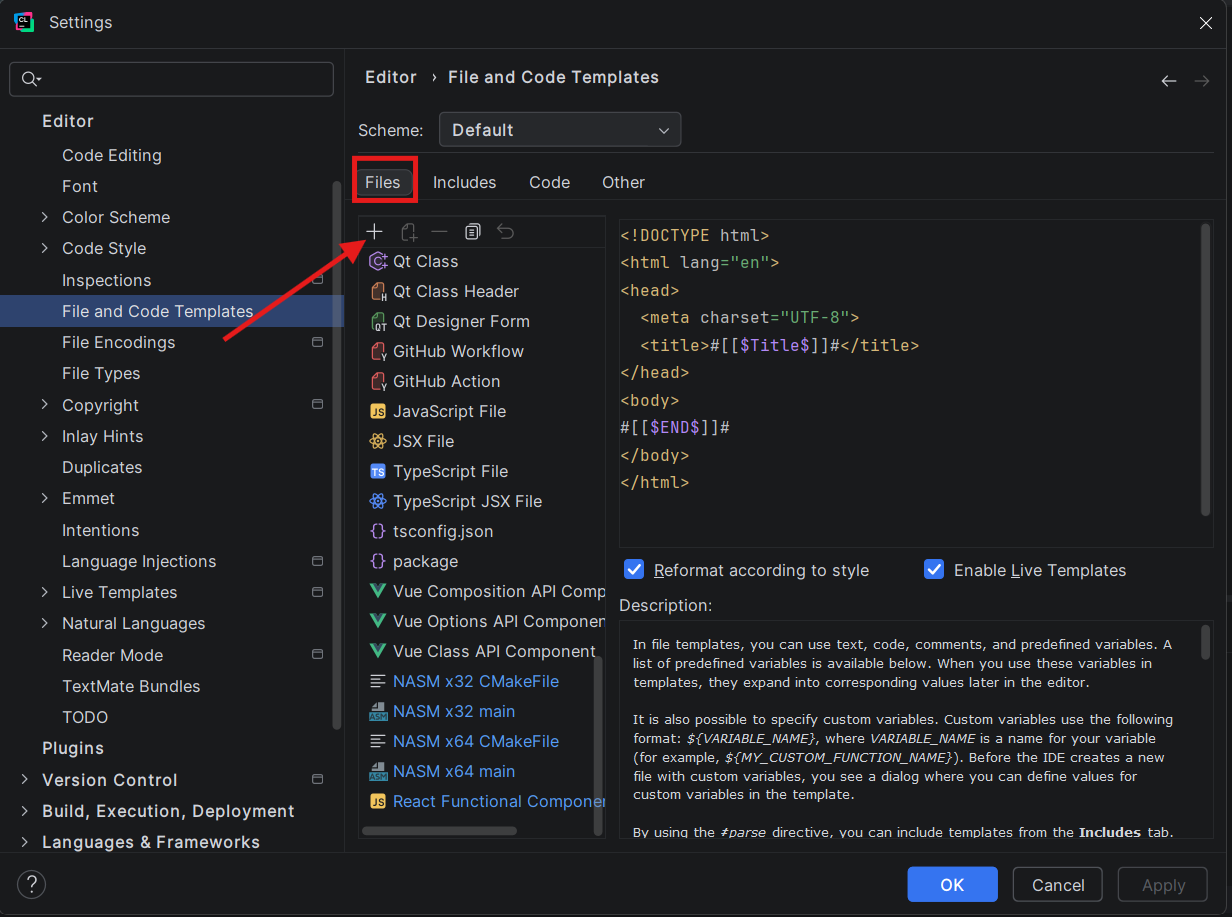Click the GitHub Action YAML icon
1232x917 pixels.
(x=378, y=381)
